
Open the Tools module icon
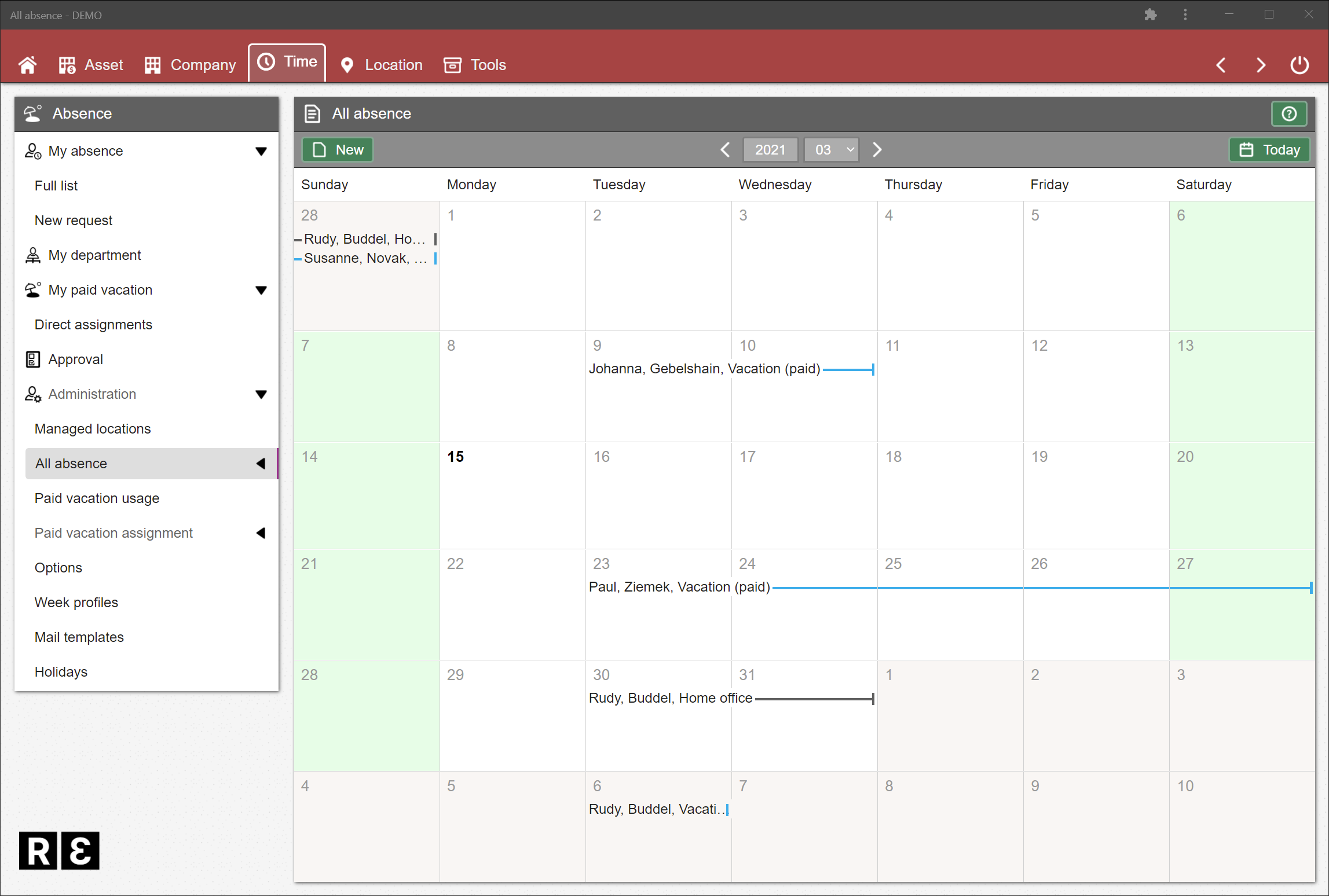(452, 65)
